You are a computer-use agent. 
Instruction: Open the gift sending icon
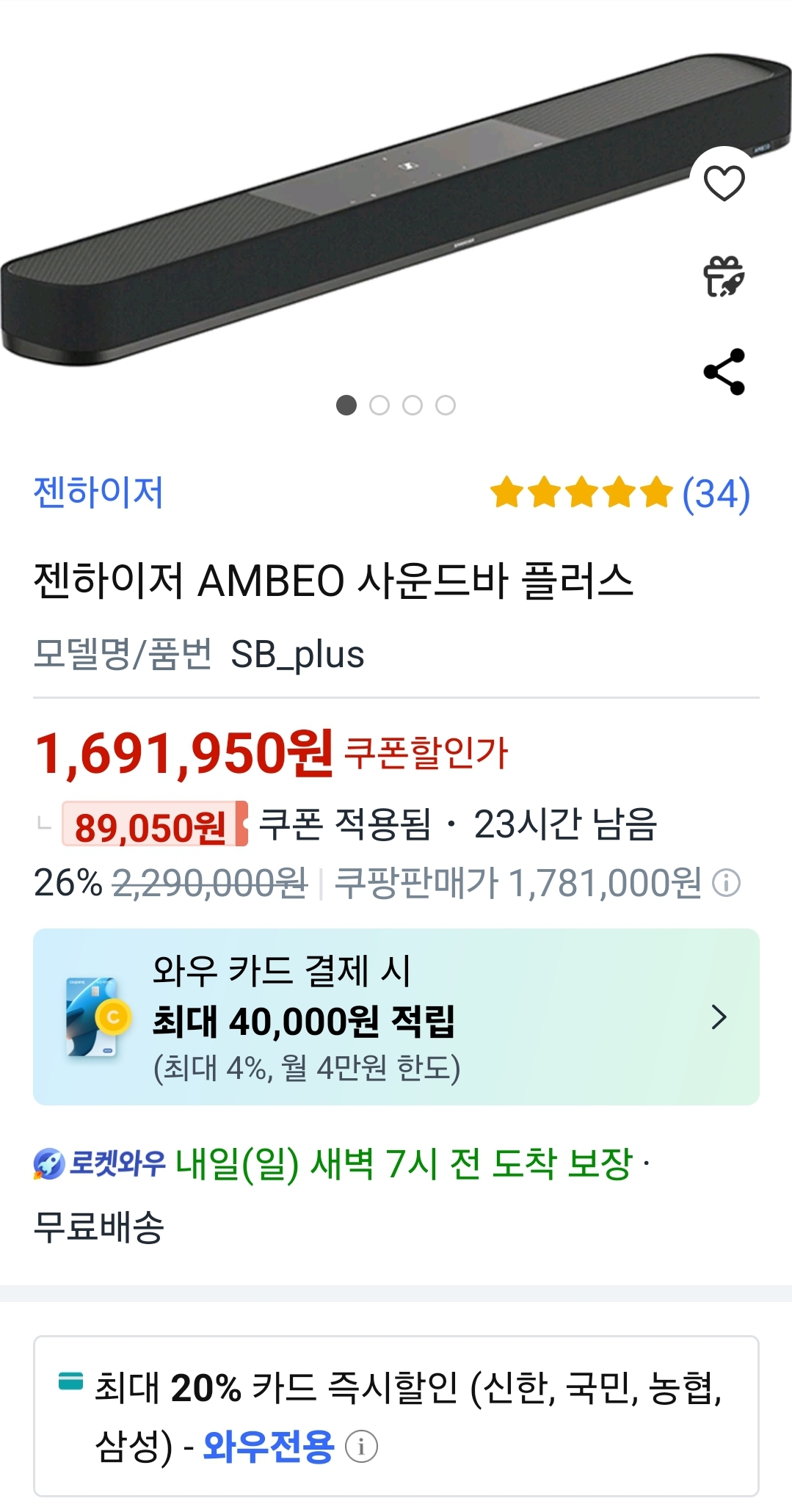click(724, 277)
